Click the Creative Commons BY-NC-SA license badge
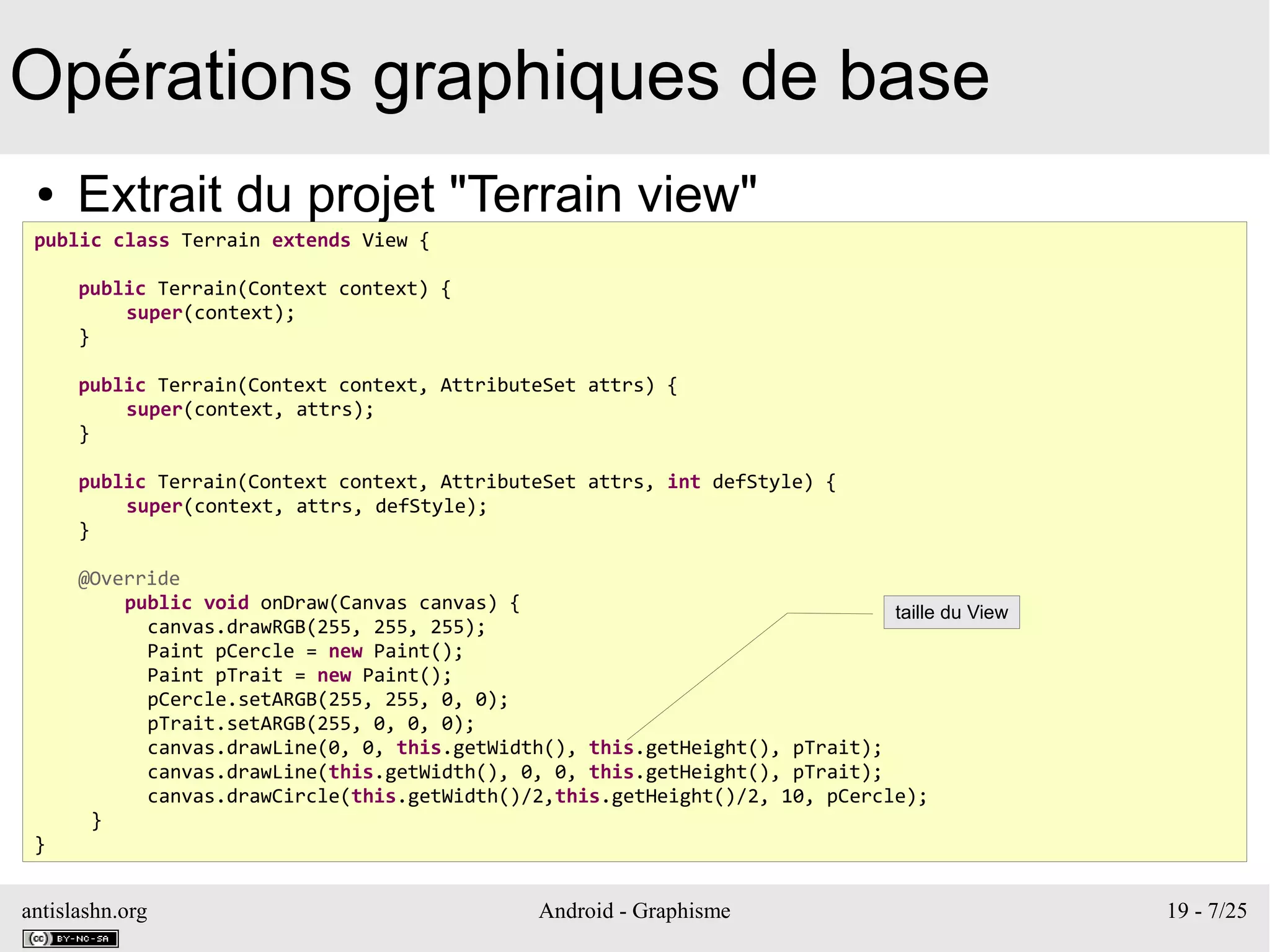Viewport: 1270px width, 952px height. coord(71,938)
